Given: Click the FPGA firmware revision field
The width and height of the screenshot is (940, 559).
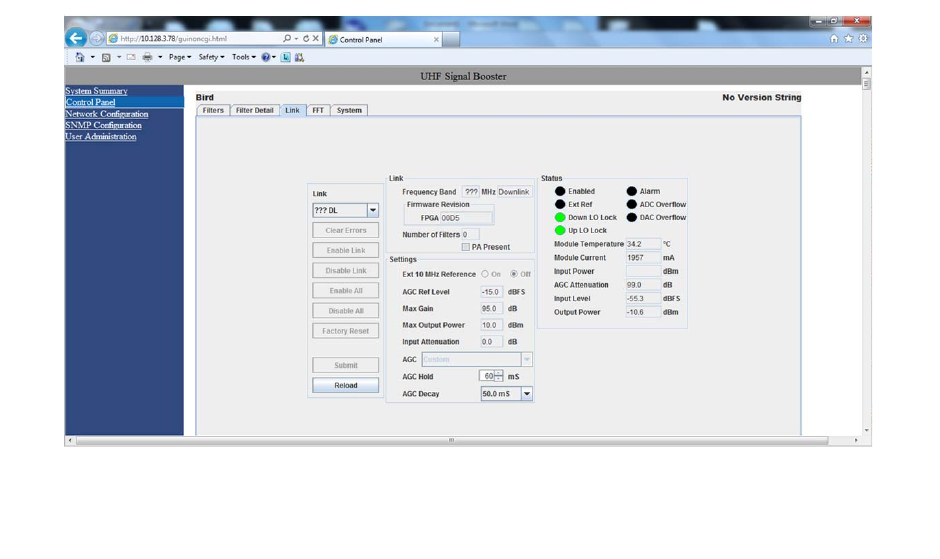Looking at the screenshot, I should coord(466,218).
